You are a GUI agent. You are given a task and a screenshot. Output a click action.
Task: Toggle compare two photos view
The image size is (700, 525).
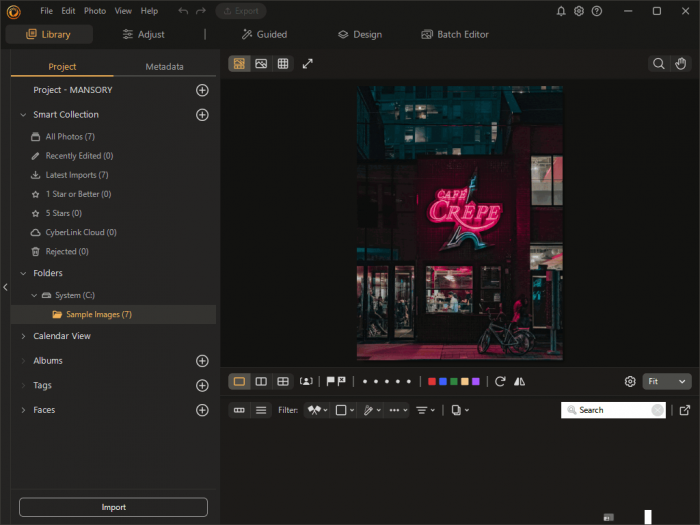[261, 382]
